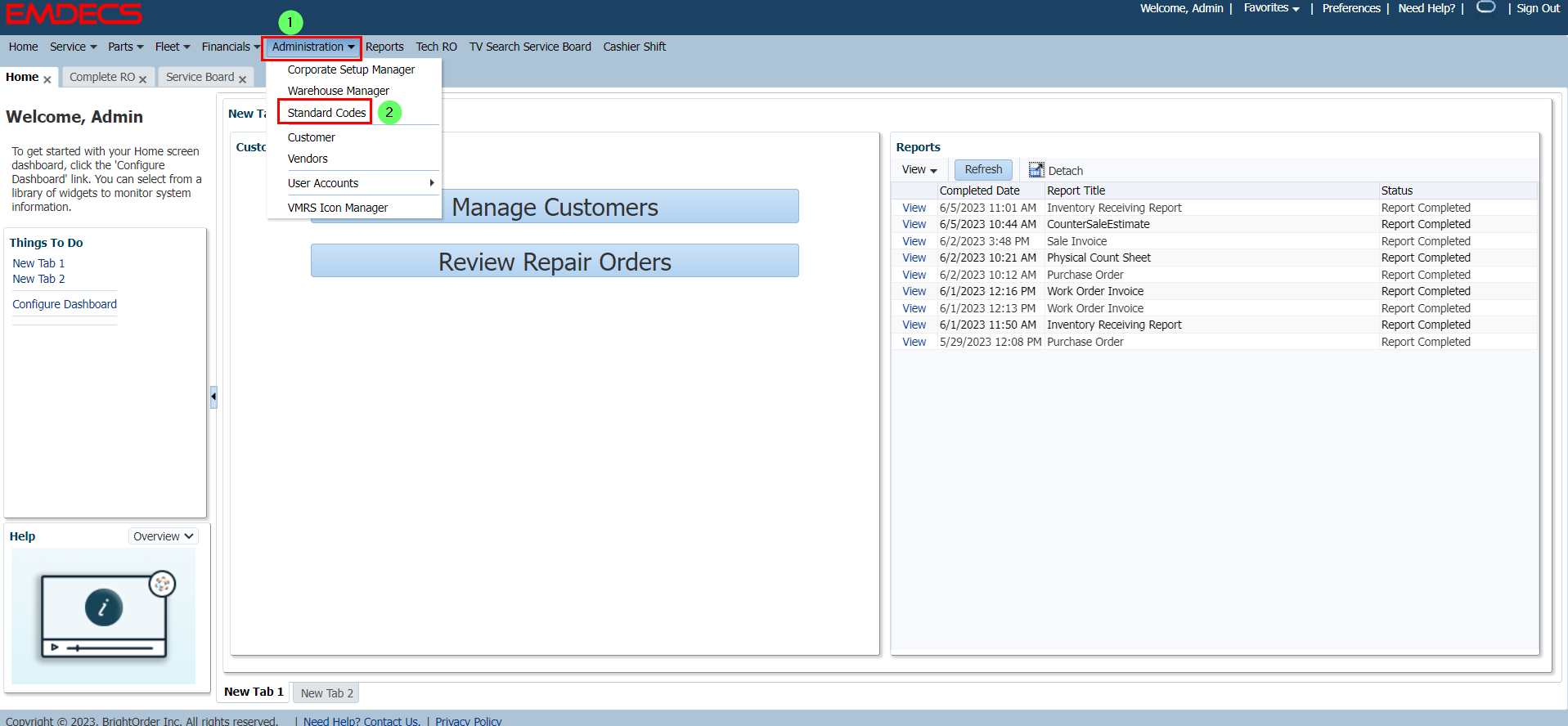Click the Manage Customers button
Screen dimensions: 1568x726
(555, 207)
